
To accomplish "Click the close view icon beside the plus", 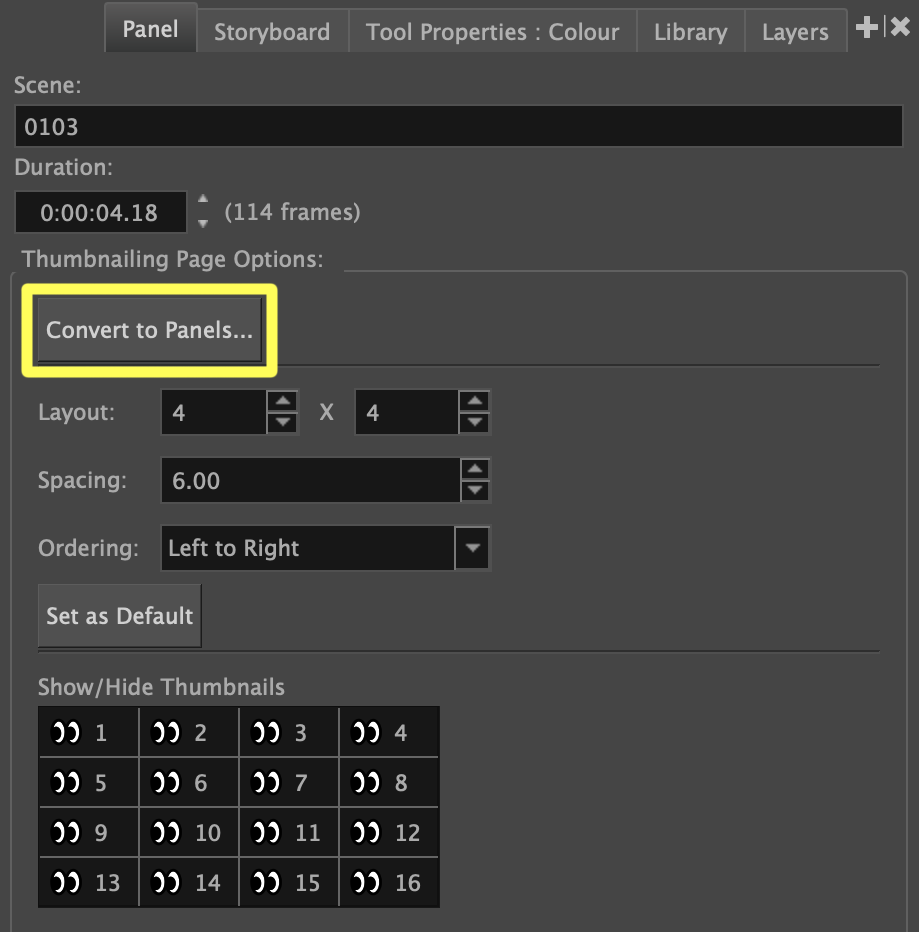I will 899,27.
